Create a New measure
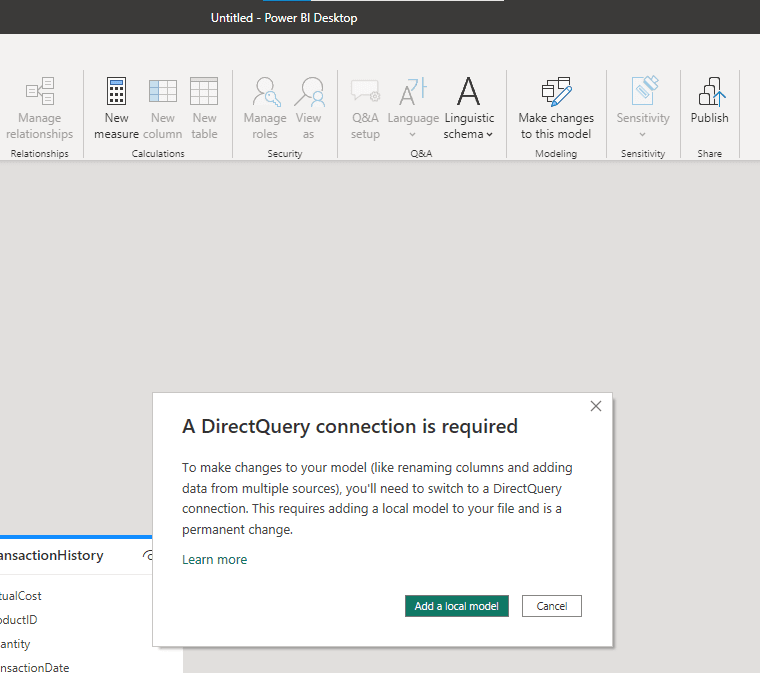 (116, 108)
